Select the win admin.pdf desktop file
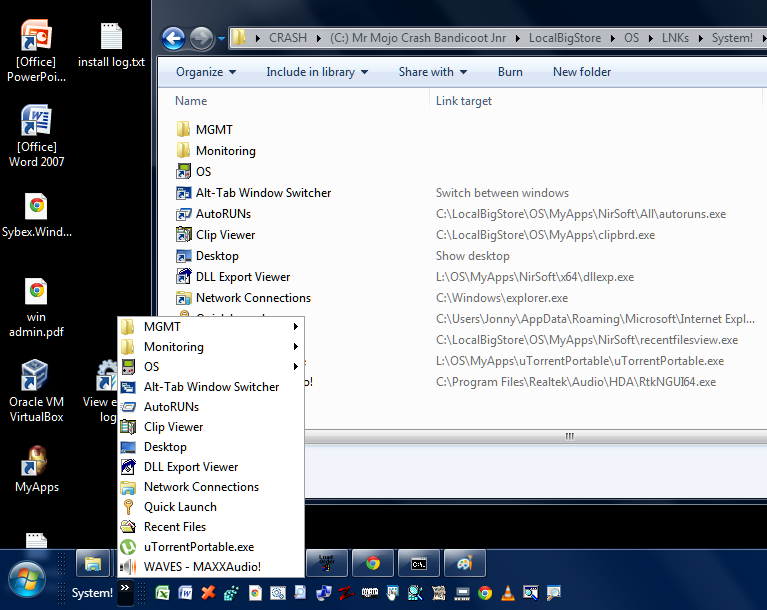 [x=36, y=307]
